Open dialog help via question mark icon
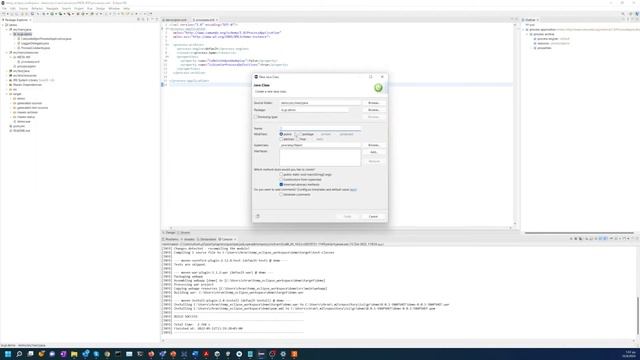 coord(258,216)
